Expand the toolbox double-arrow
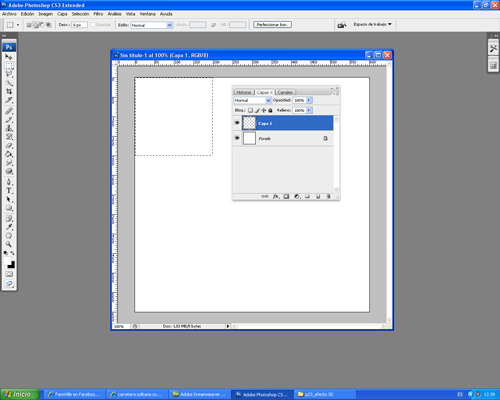The height and width of the screenshot is (400, 500). coord(4,35)
